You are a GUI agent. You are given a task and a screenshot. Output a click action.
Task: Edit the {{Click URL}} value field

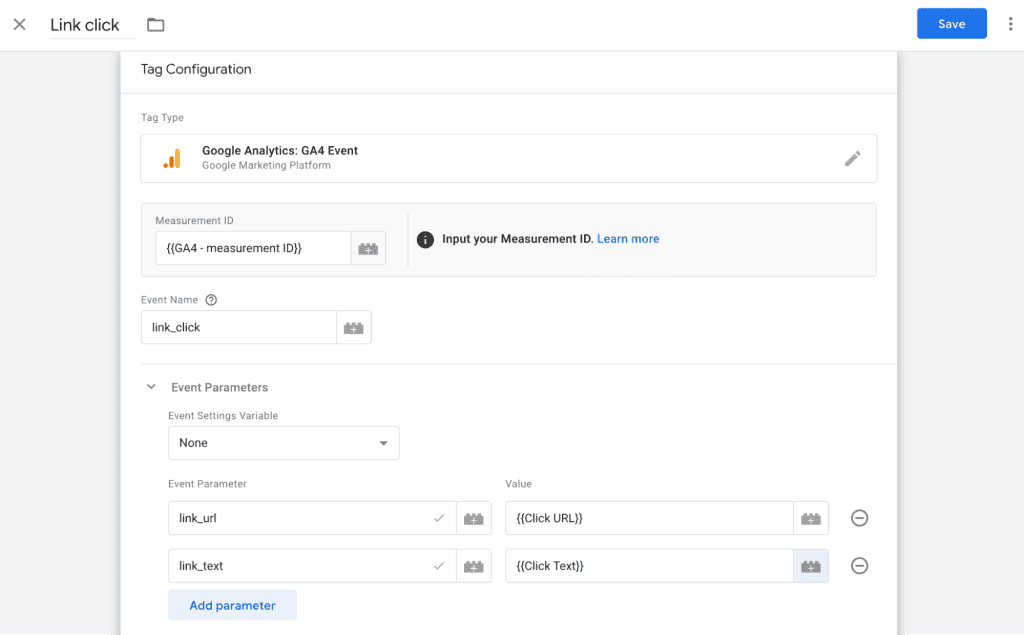click(649, 518)
